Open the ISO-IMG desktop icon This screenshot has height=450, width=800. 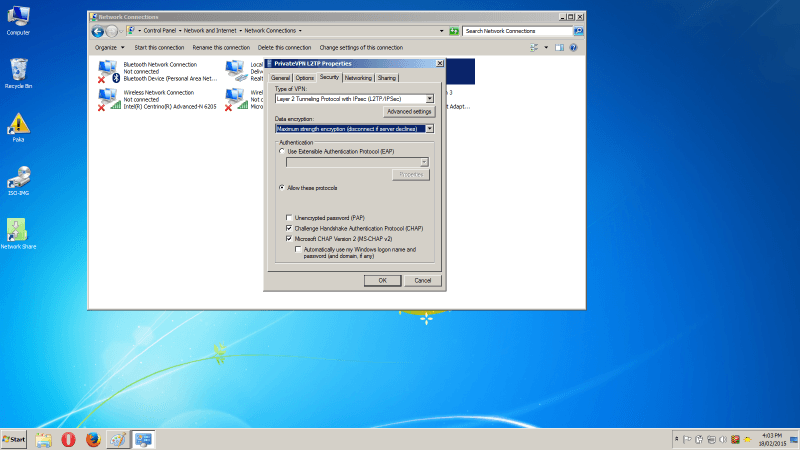pyautogui.click(x=17, y=177)
